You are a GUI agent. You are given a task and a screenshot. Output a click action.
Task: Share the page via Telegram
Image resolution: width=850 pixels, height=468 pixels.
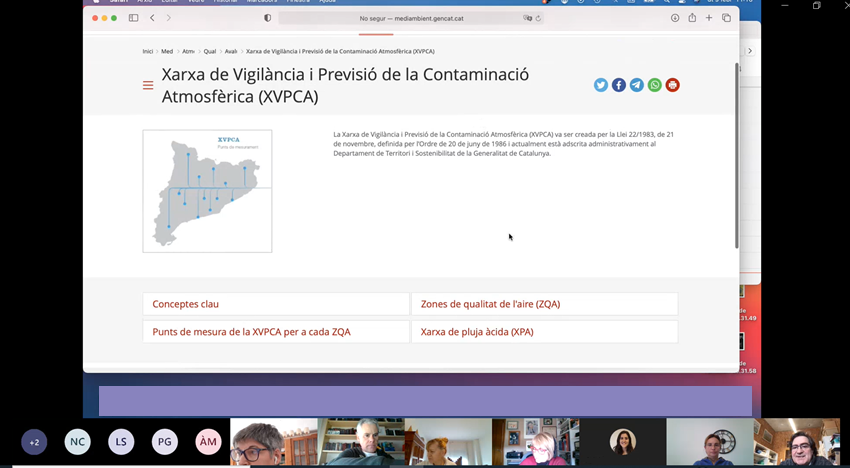coord(636,85)
